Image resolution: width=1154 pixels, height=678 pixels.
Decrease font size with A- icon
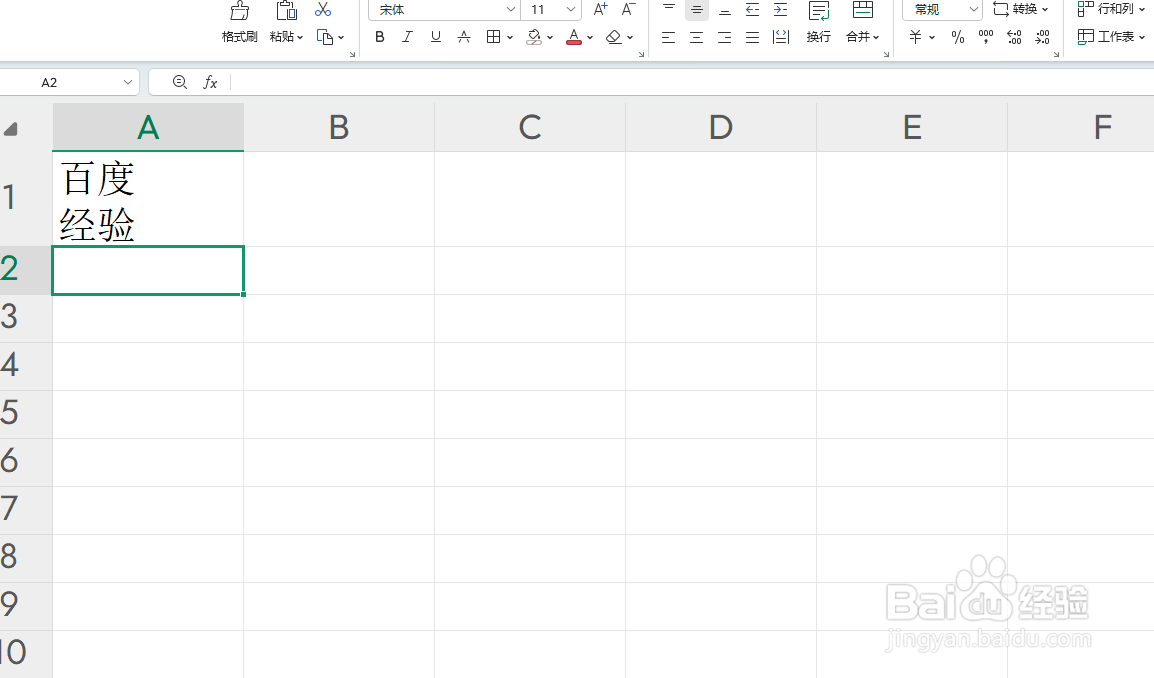pyautogui.click(x=628, y=10)
